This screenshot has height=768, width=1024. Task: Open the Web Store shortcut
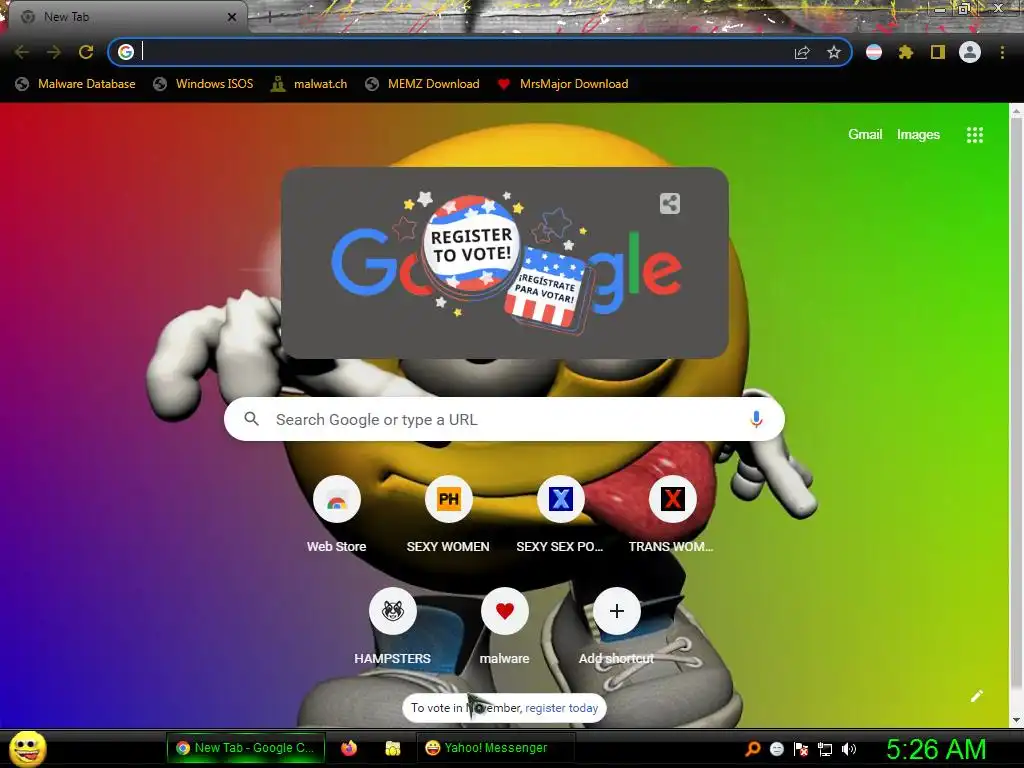point(336,516)
